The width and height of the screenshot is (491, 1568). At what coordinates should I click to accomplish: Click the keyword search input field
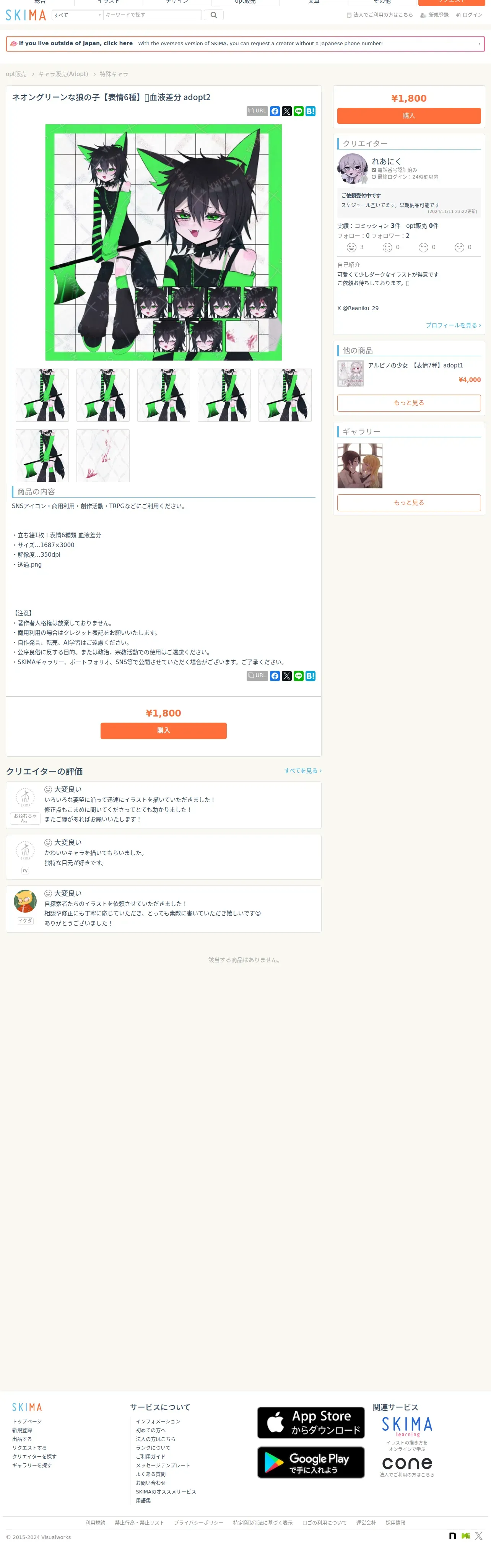[x=152, y=15]
